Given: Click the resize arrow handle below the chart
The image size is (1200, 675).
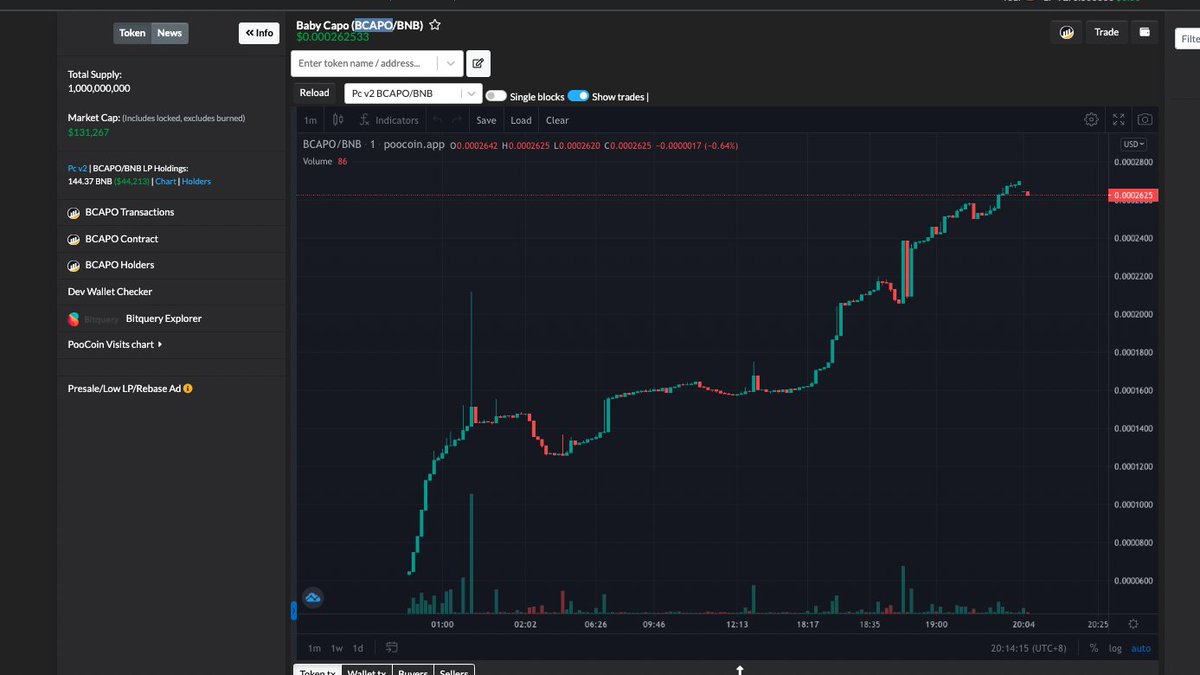Looking at the screenshot, I should point(740,669).
